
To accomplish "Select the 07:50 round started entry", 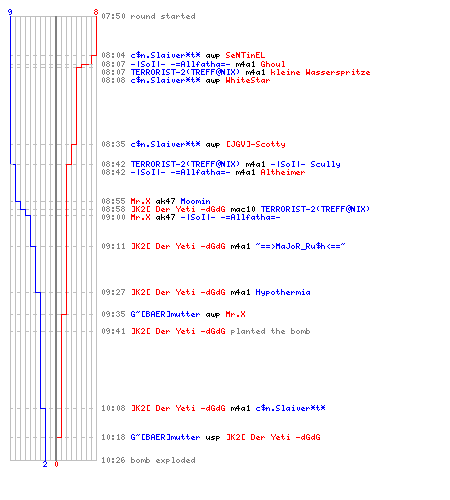I will pyautogui.click(x=148, y=16).
